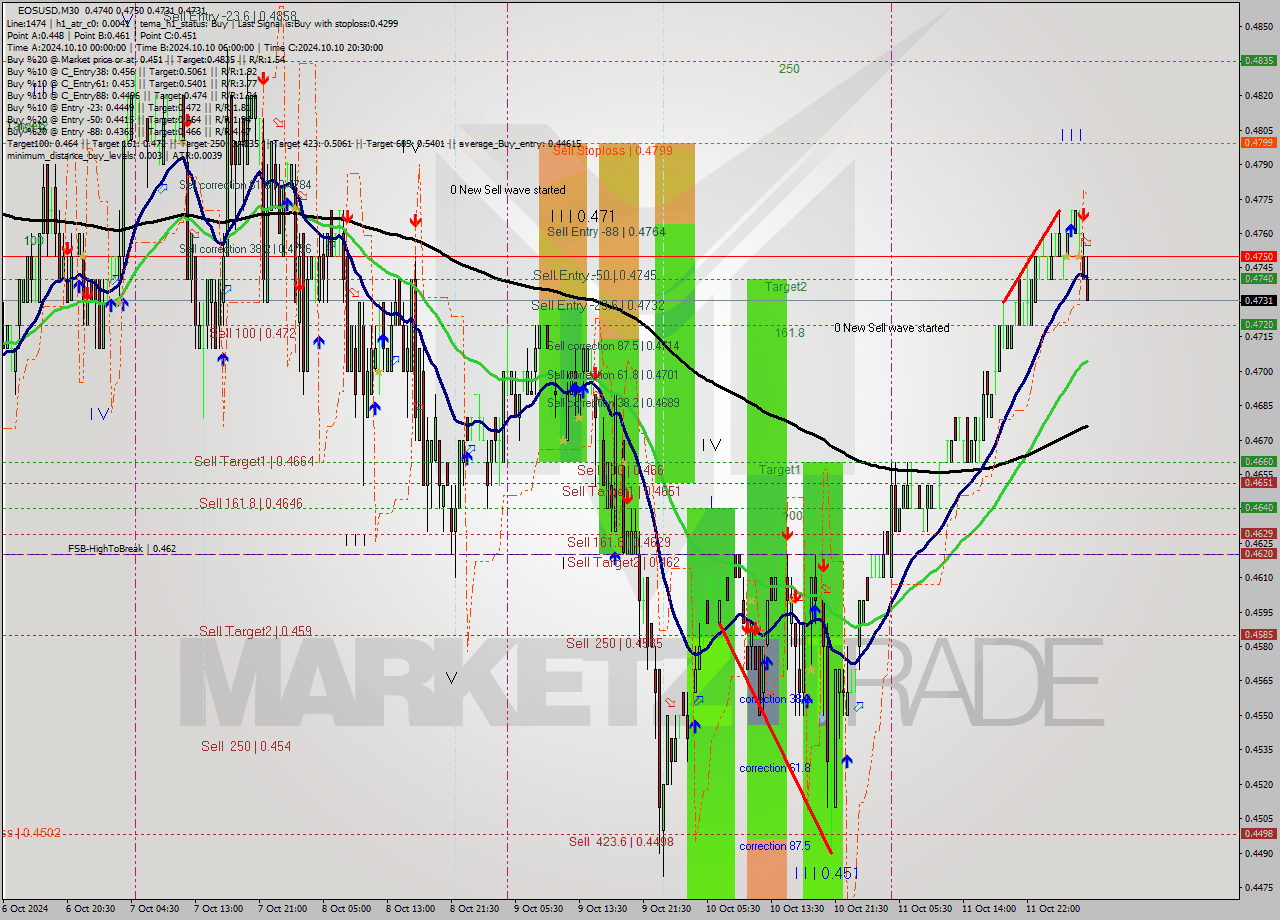Image resolution: width=1280 pixels, height=920 pixels.
Task: Click the 0.4550 price scale tick
Action: (x=1259, y=715)
